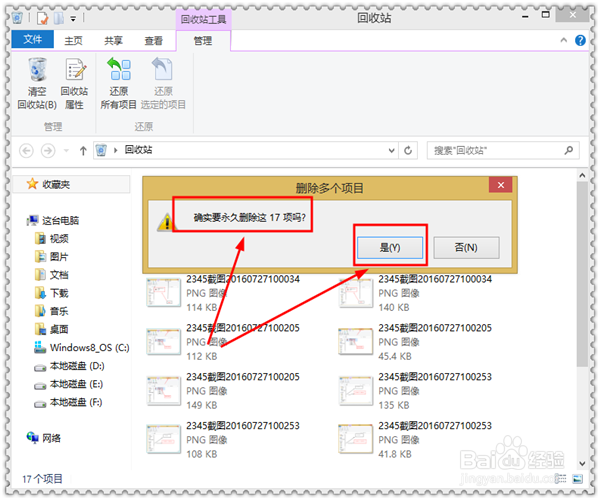600x500 pixels.
Task: Open the Documents (文档) folder
Action: click(x=51, y=275)
